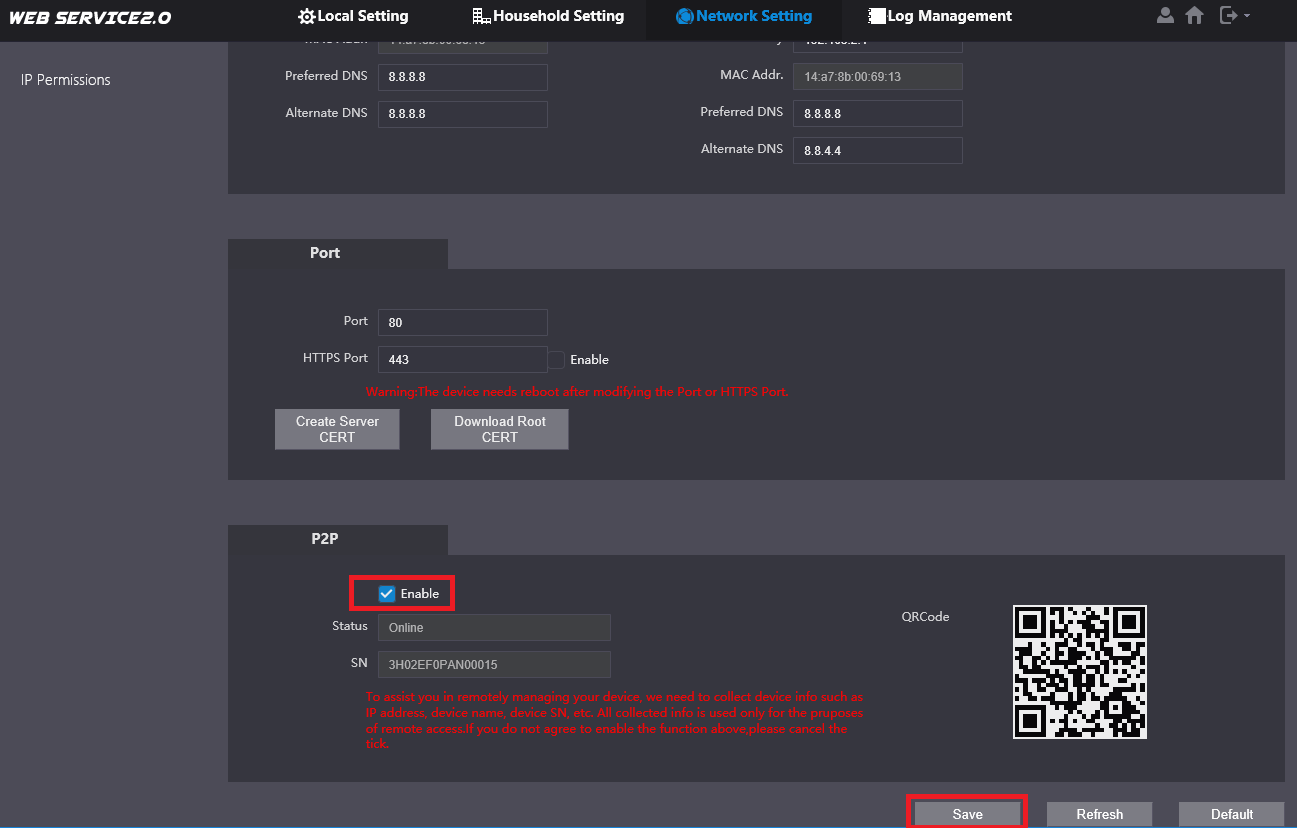Click the Default button
The height and width of the screenshot is (828, 1297).
(1231, 814)
